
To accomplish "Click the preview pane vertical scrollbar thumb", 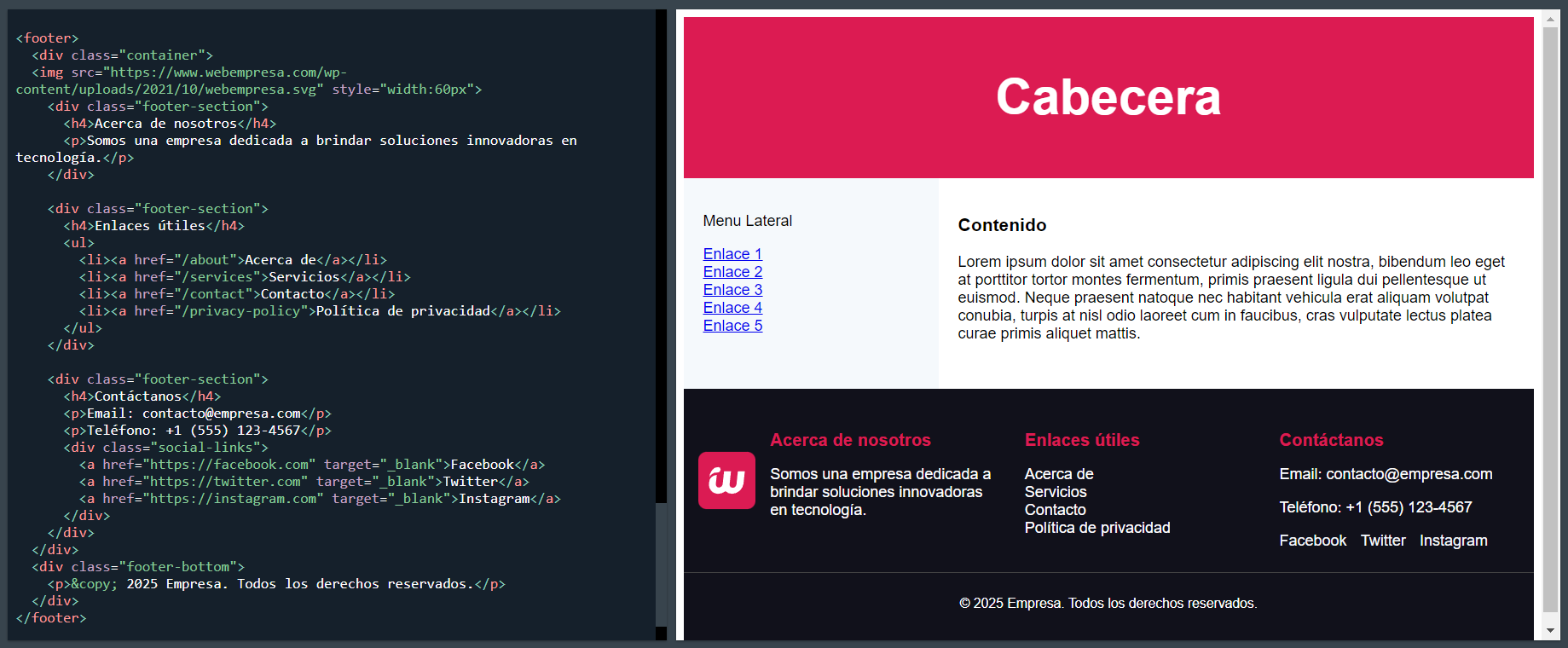I will tap(1551, 320).
